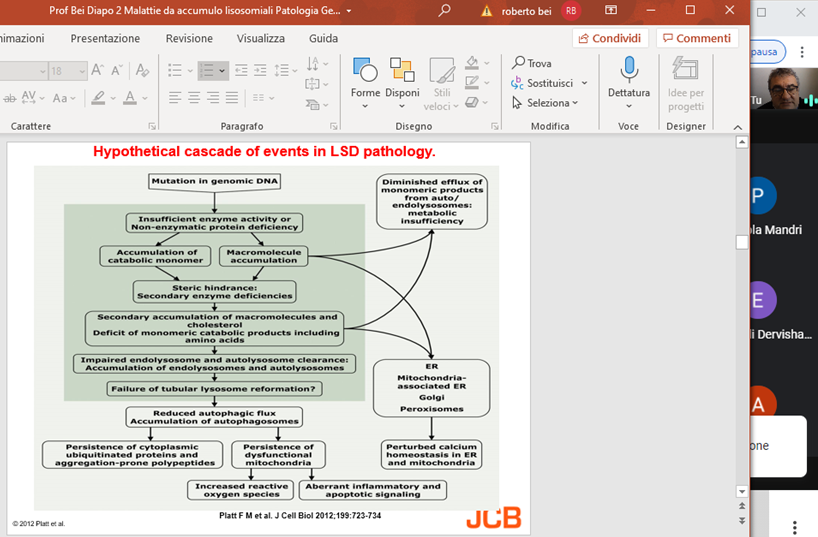Image resolution: width=818 pixels, height=537 pixels.
Task: Apply the font color A swatch
Action: [x=130, y=98]
